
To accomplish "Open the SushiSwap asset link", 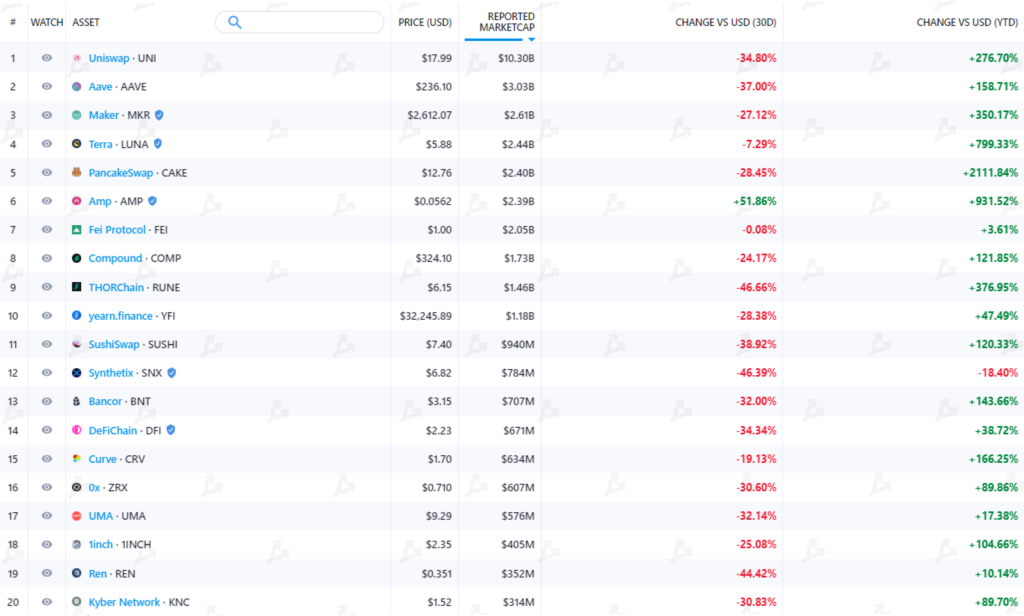I will pos(114,344).
